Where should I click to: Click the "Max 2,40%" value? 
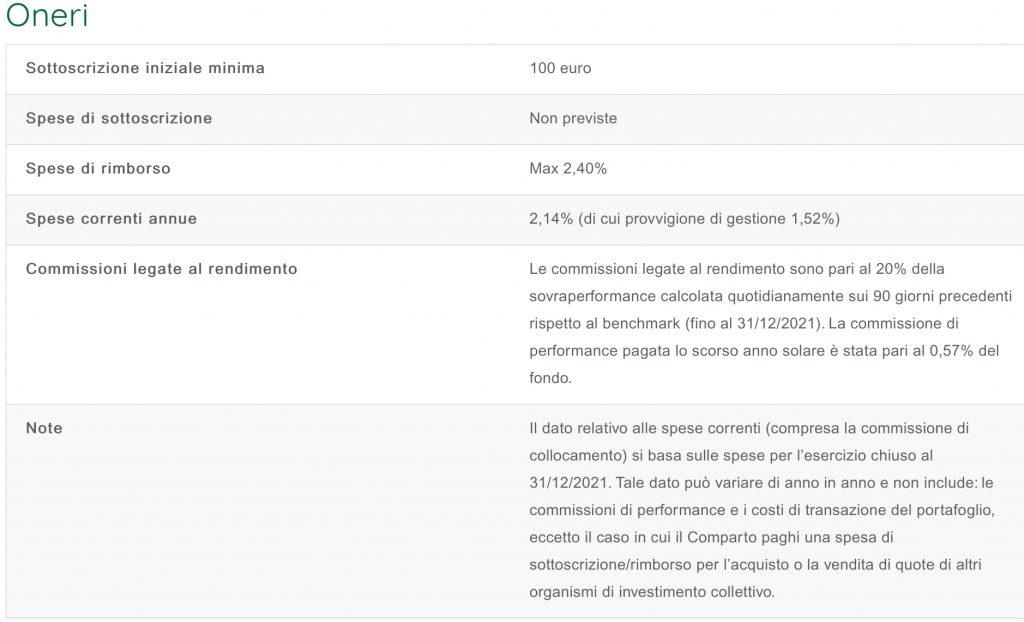(x=568, y=168)
